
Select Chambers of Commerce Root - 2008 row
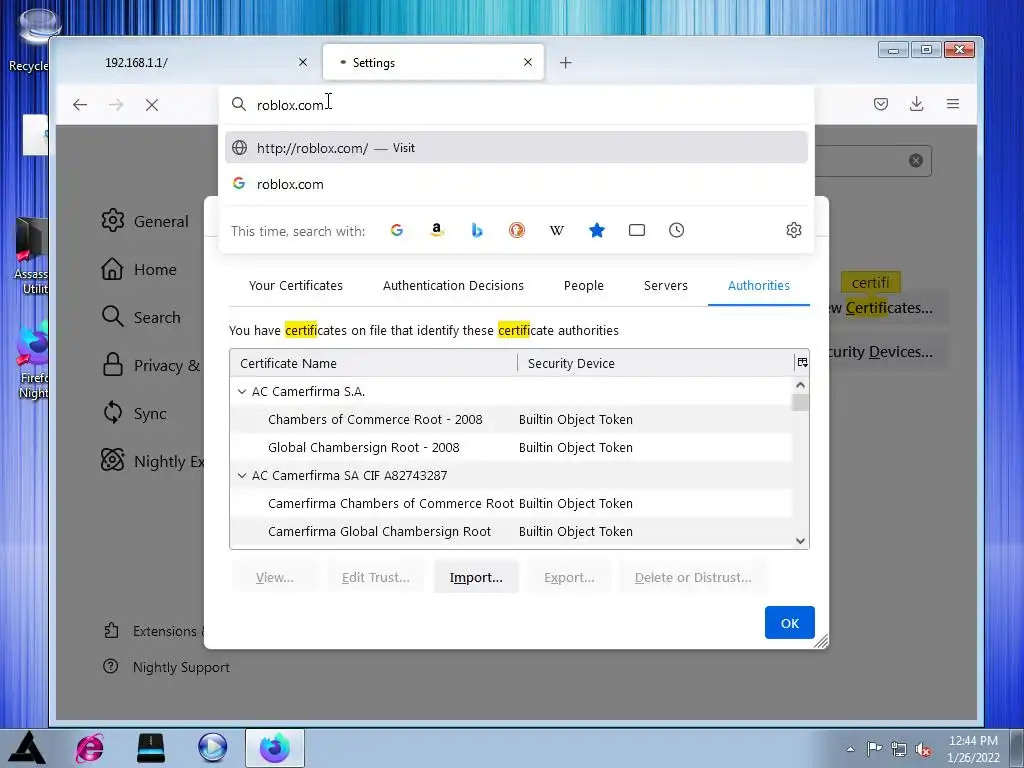tap(511, 419)
